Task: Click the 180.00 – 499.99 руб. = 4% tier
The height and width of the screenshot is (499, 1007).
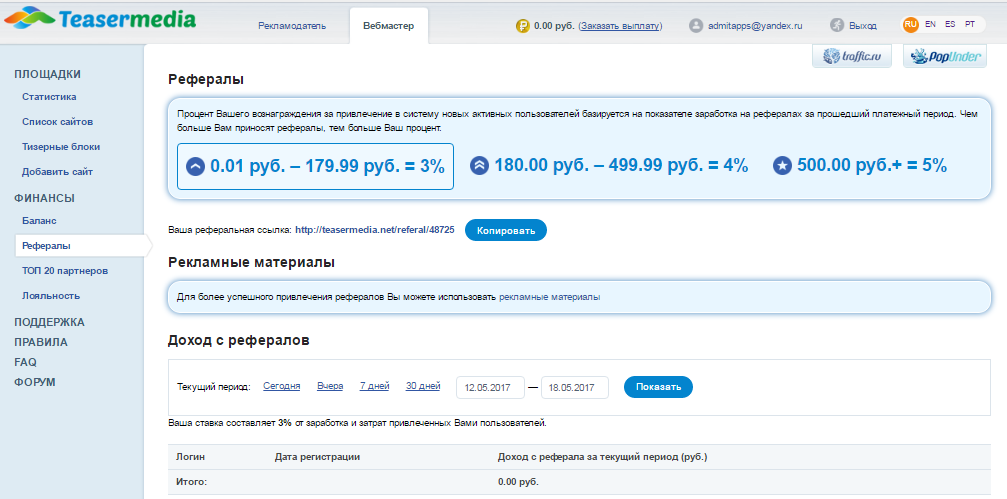Action: pos(609,166)
